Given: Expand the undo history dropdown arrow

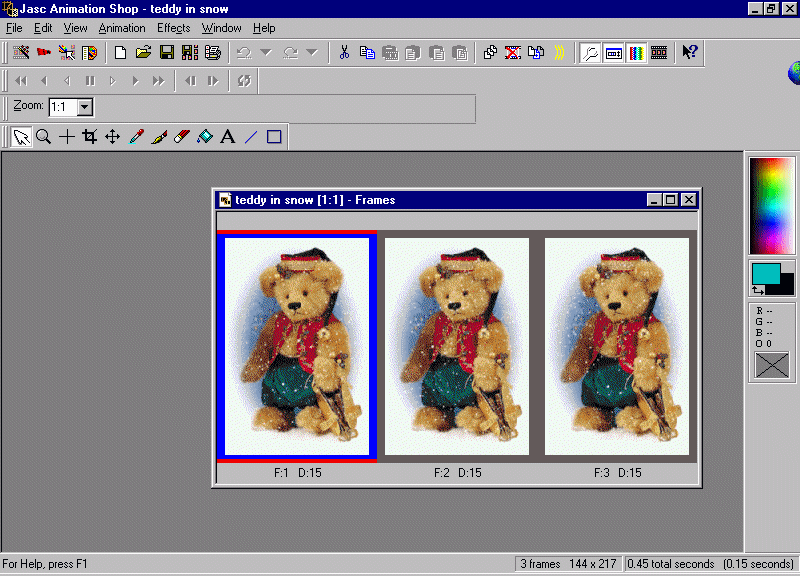Looking at the screenshot, I should pos(265,53).
